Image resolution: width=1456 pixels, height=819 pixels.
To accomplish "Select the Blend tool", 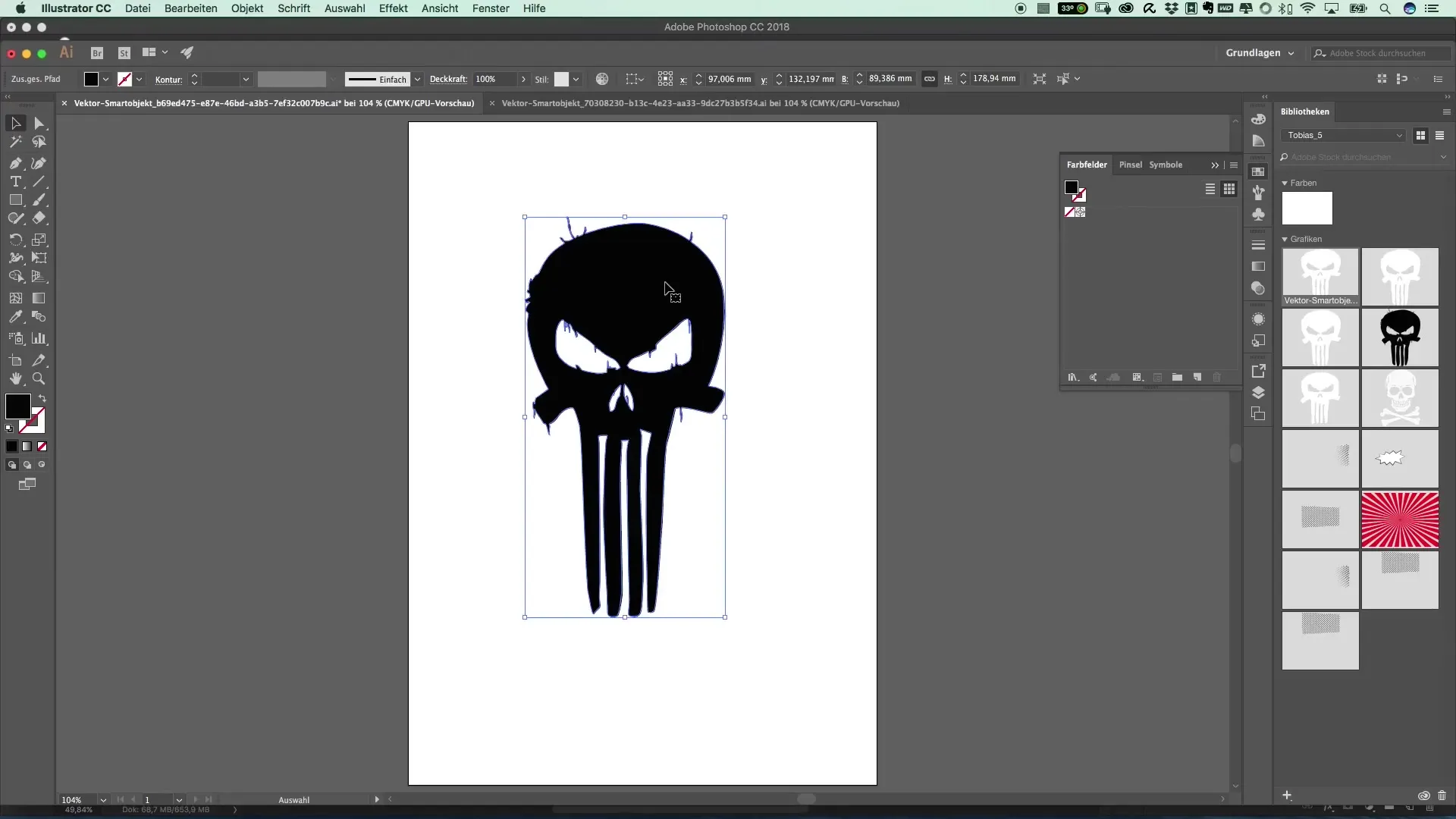I will [39, 317].
